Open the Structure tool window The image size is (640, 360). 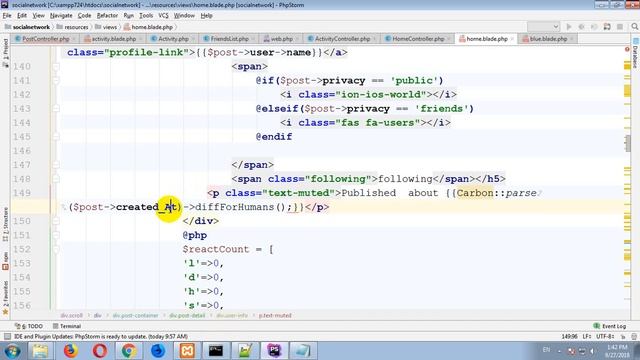[x=5, y=224]
